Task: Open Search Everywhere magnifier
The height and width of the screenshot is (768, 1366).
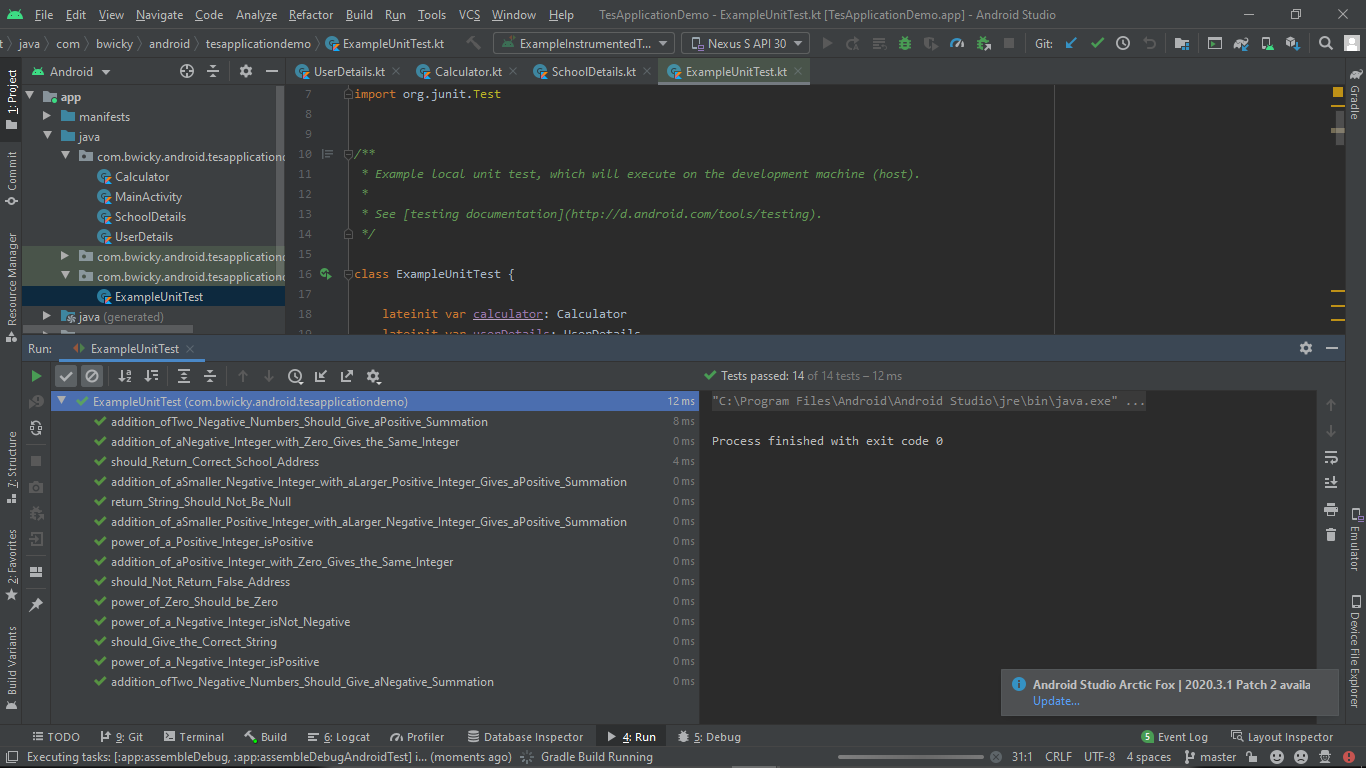Action: click(x=1326, y=43)
